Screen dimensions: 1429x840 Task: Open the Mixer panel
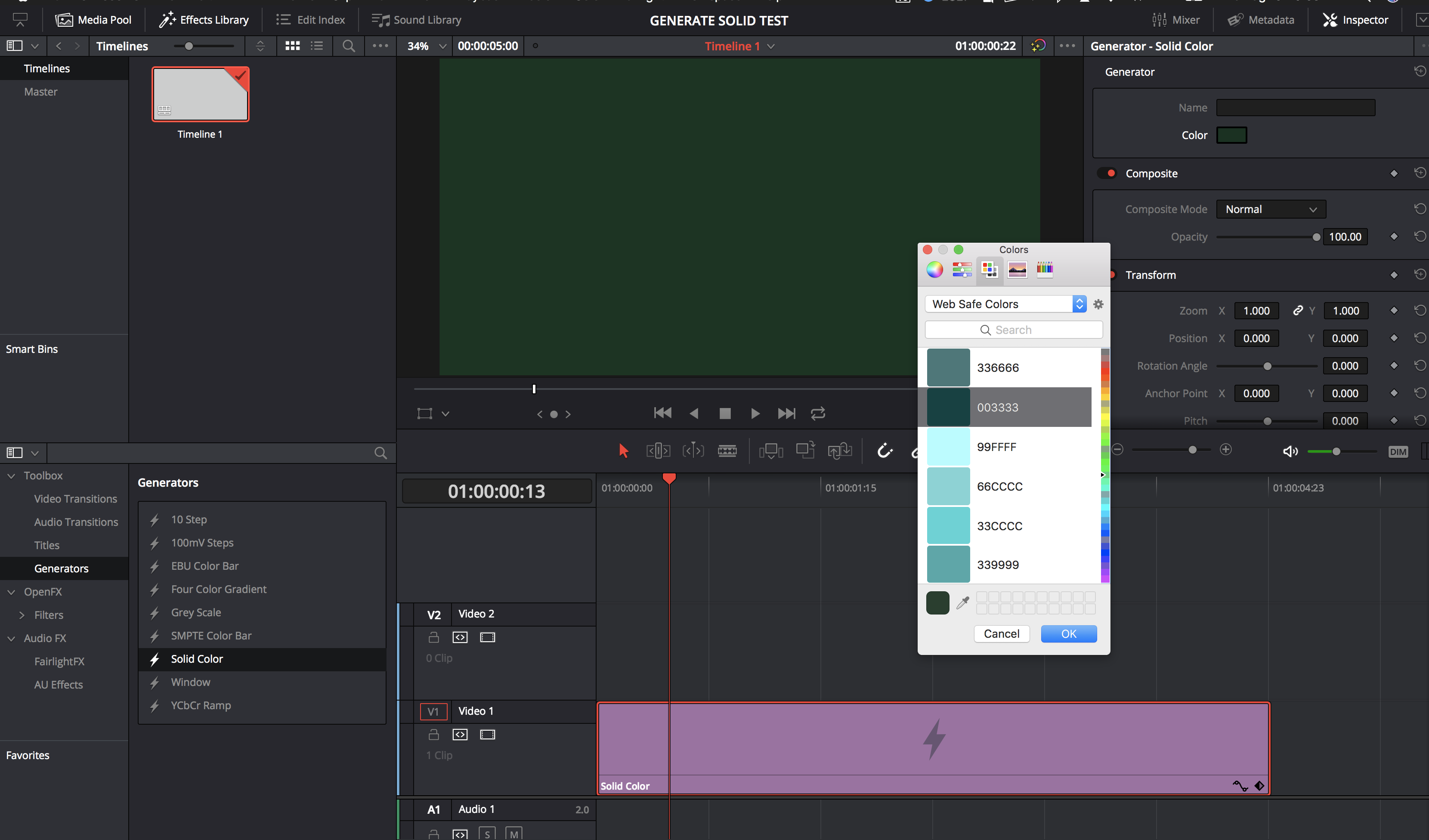(x=1175, y=20)
